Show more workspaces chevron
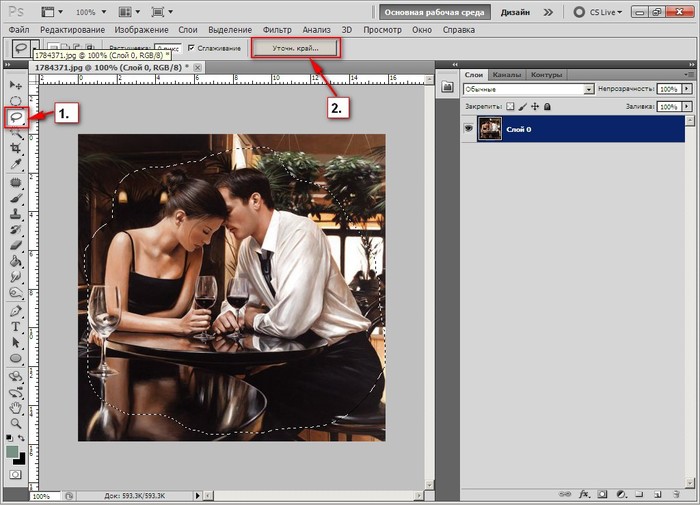The height and width of the screenshot is (505, 700). tap(548, 12)
